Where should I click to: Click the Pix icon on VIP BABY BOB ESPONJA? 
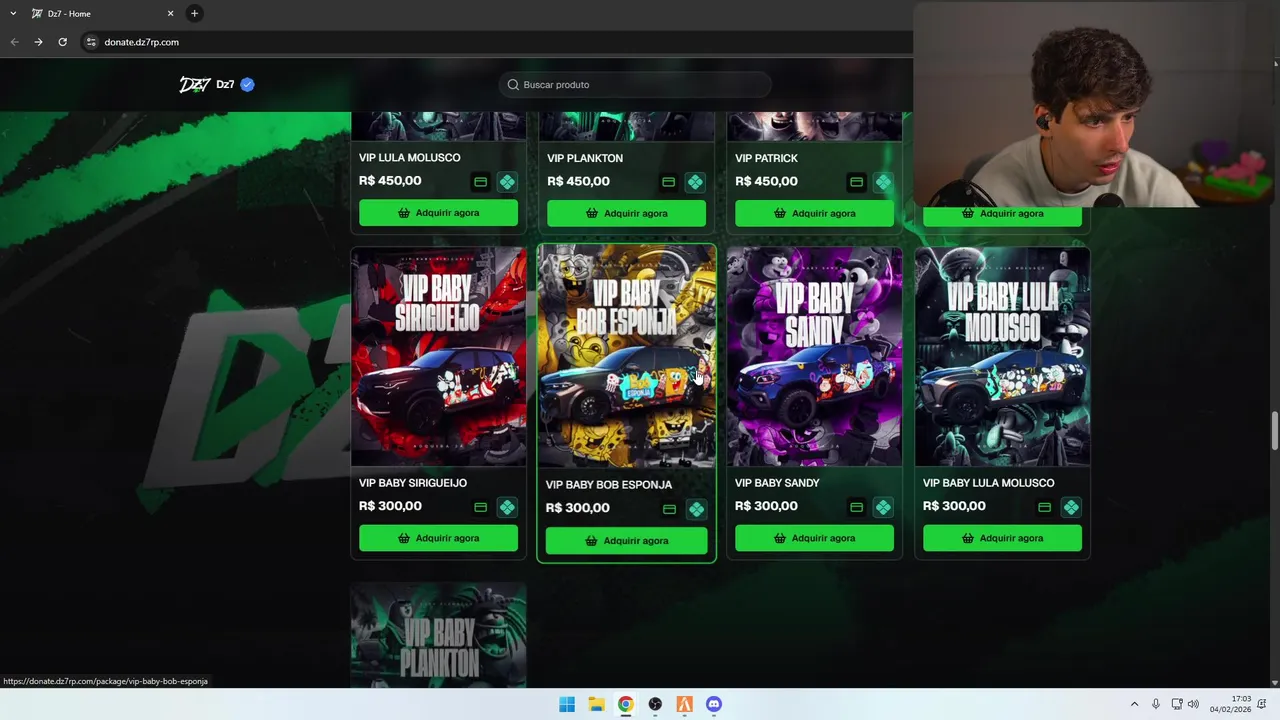[x=696, y=509]
